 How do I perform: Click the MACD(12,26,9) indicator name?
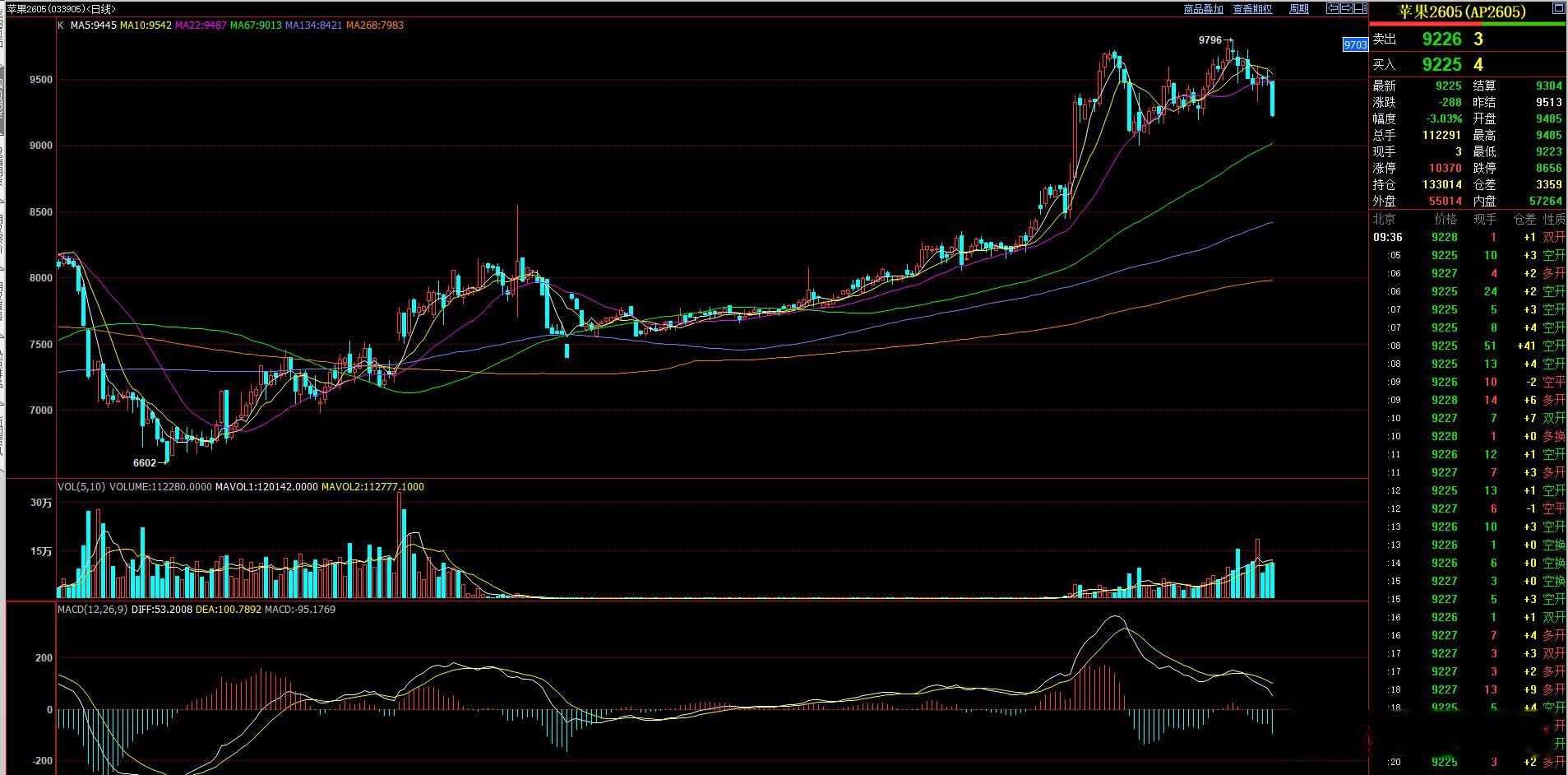[92, 610]
